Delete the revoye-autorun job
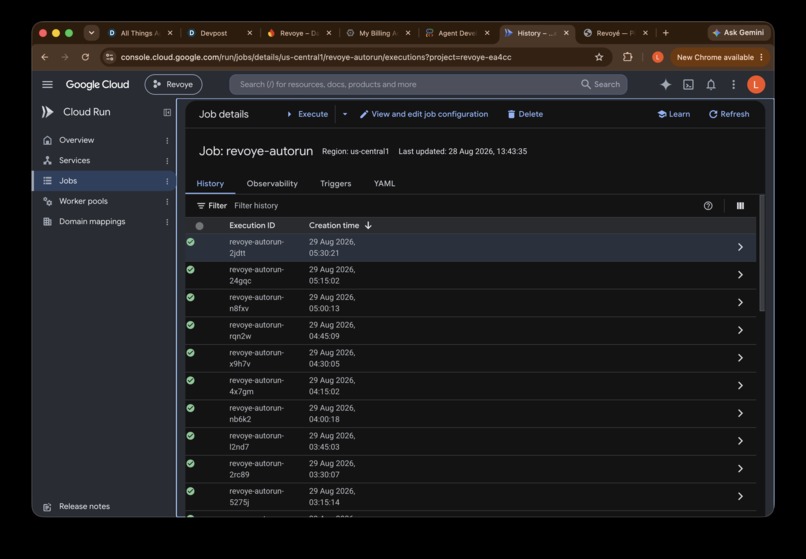The width and height of the screenshot is (806, 559). pos(525,114)
